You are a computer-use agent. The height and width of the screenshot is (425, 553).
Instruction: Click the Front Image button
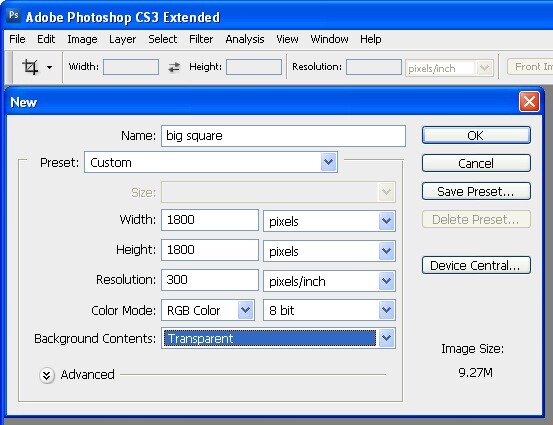pyautogui.click(x=530, y=67)
